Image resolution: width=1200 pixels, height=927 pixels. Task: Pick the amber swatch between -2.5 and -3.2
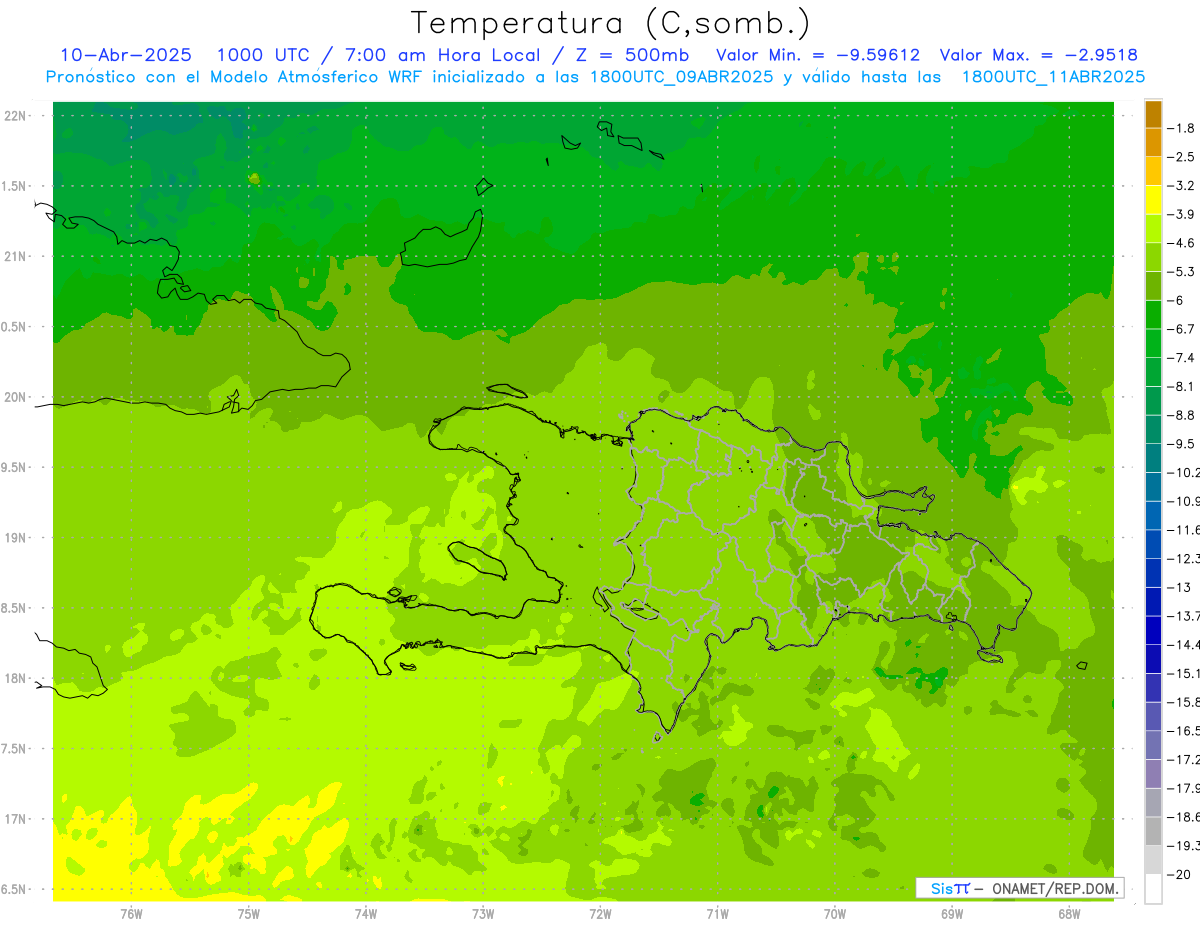point(1153,171)
